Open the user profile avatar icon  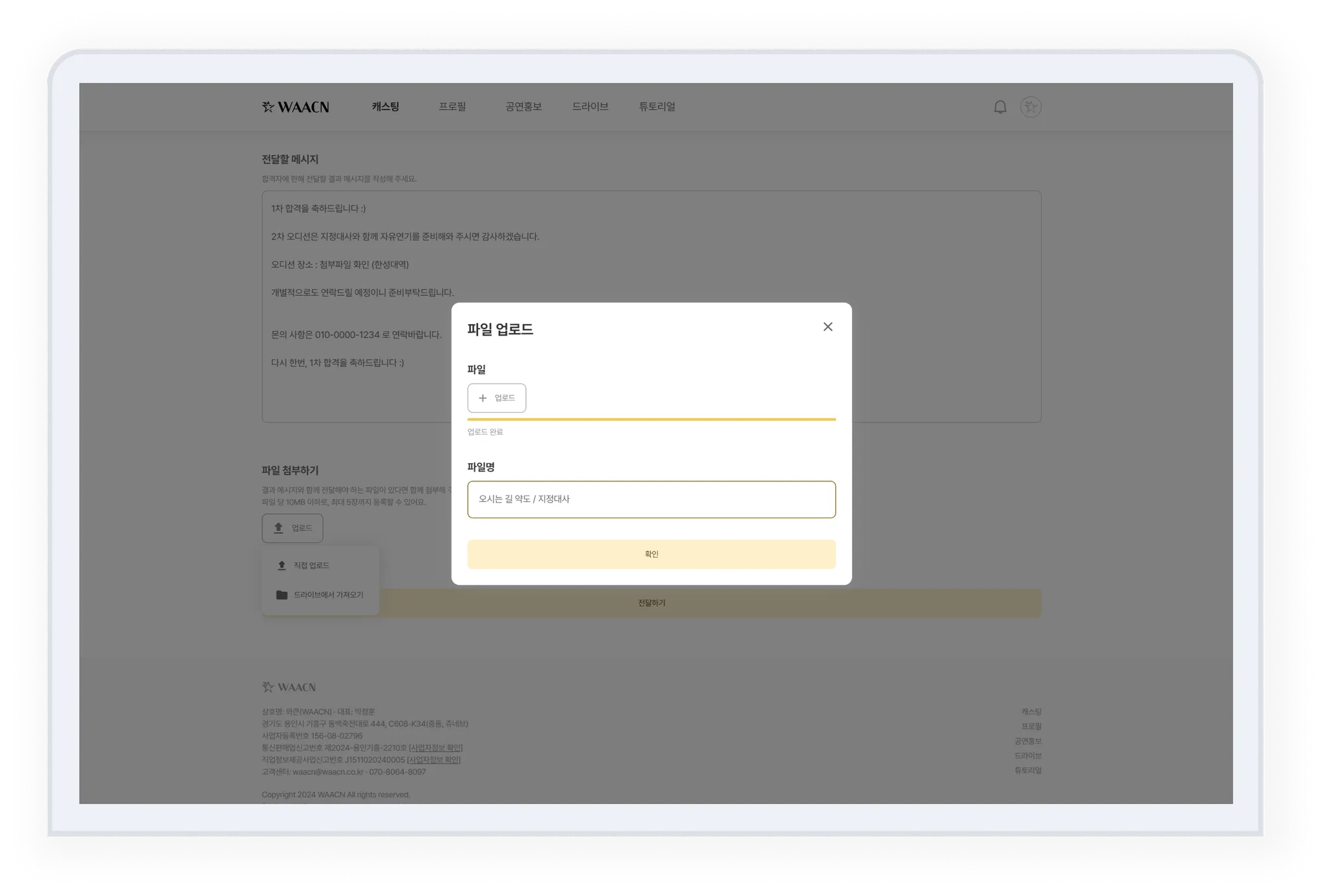pyautogui.click(x=1031, y=107)
